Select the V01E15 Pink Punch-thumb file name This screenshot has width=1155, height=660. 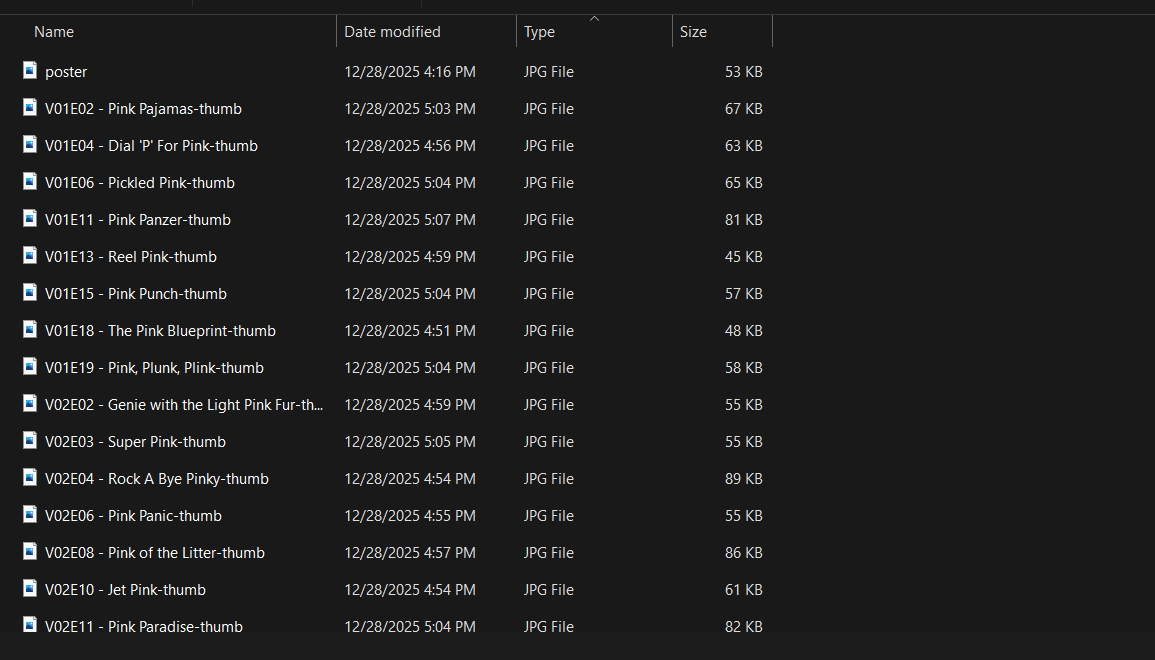click(136, 294)
